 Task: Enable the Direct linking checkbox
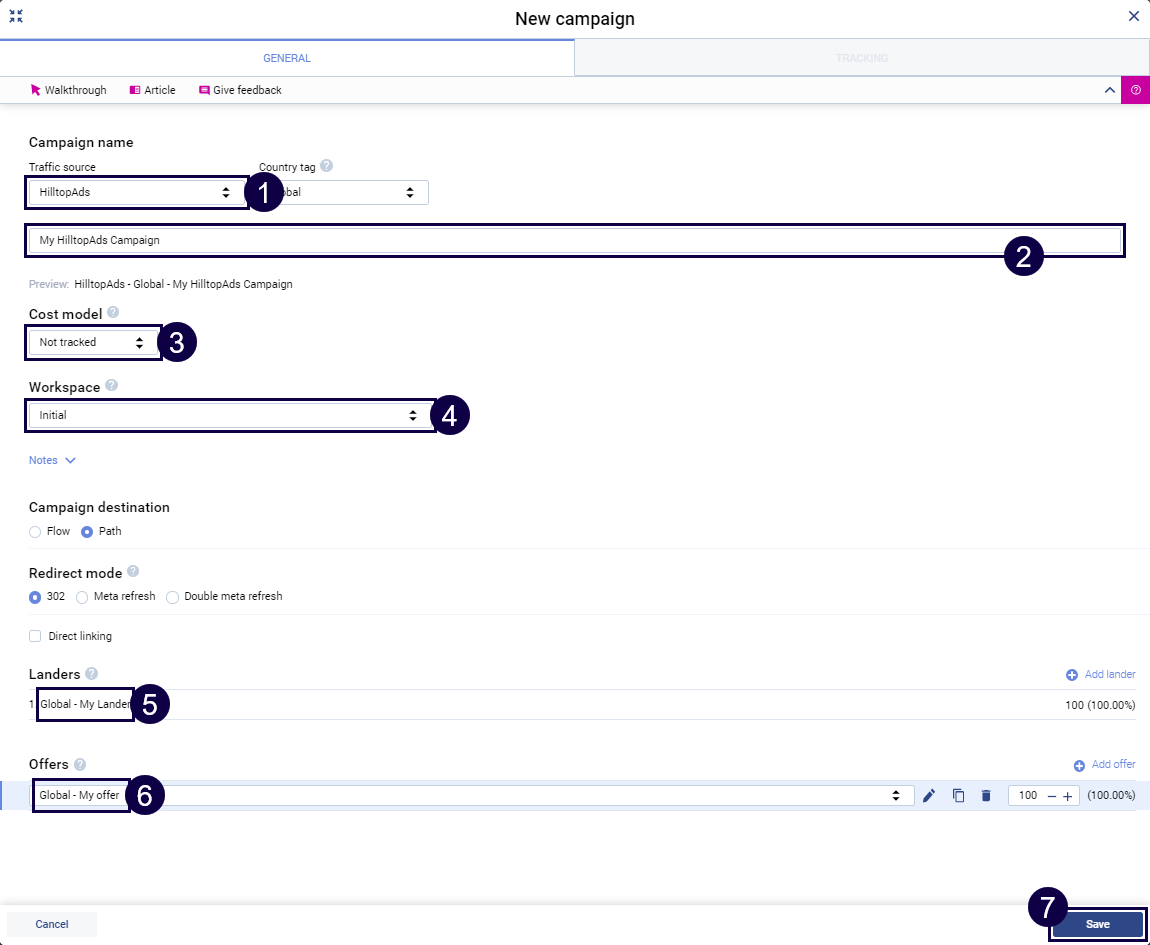tap(36, 636)
